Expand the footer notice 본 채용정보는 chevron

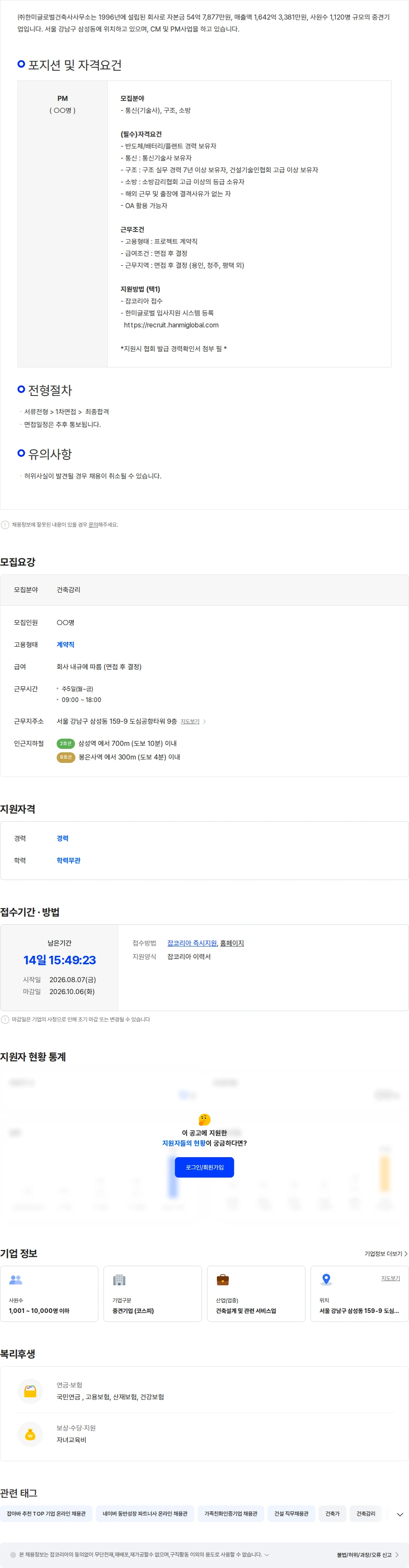pyautogui.click(x=266, y=1555)
